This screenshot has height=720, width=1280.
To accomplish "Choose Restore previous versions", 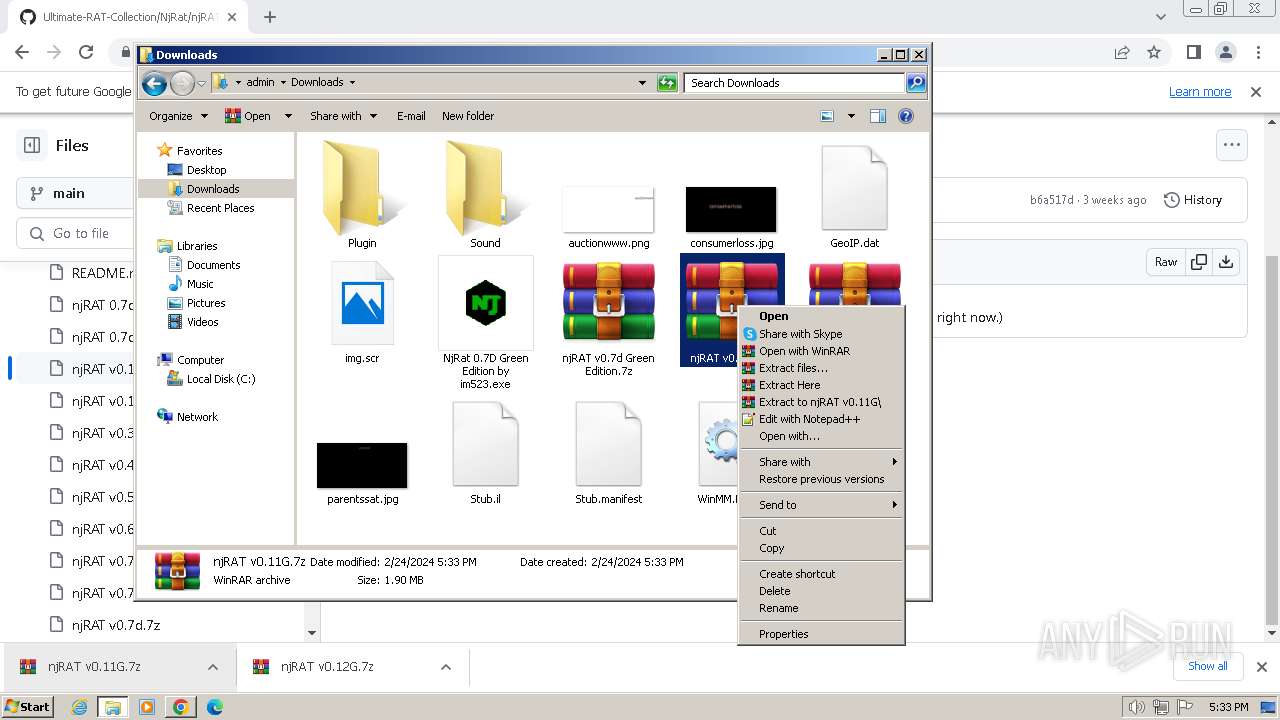I will pos(821,479).
